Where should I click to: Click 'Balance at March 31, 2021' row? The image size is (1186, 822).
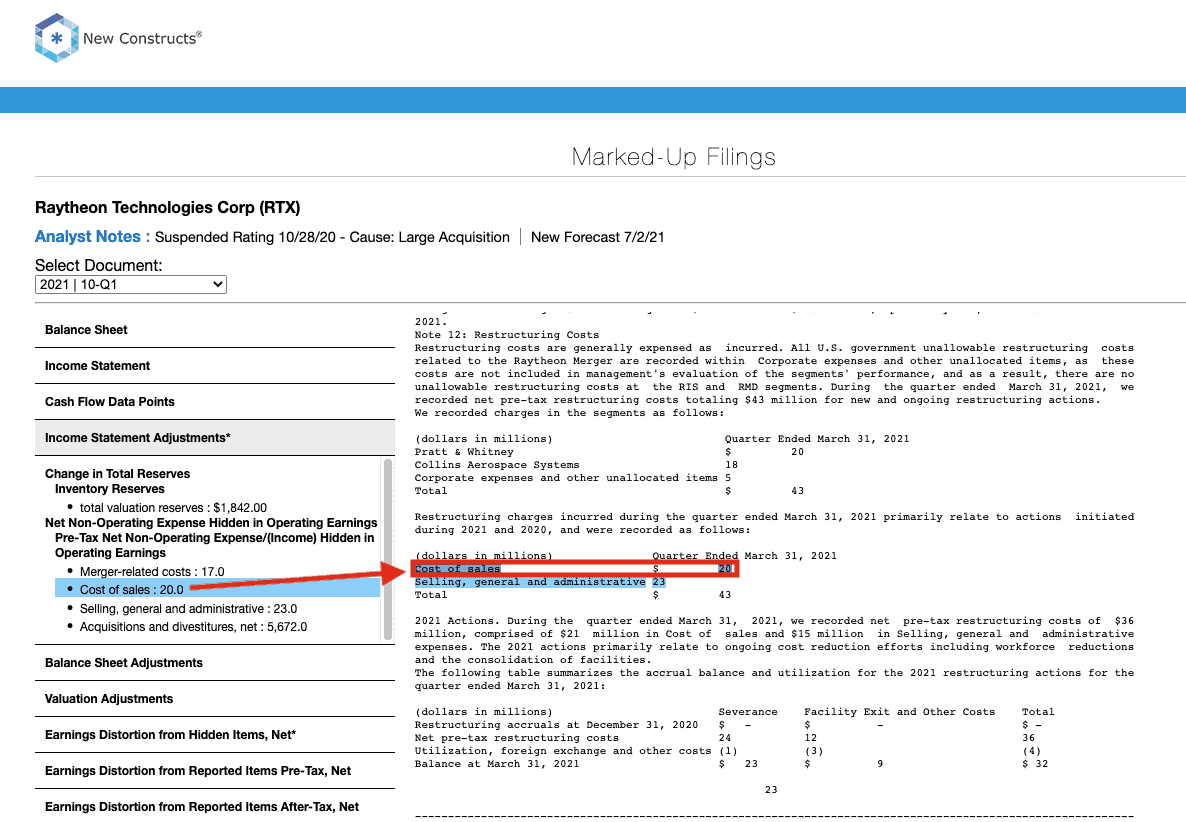732,764
